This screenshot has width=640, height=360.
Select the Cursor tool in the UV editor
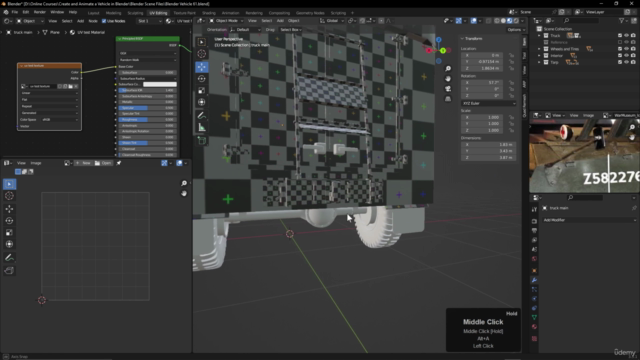9,196
